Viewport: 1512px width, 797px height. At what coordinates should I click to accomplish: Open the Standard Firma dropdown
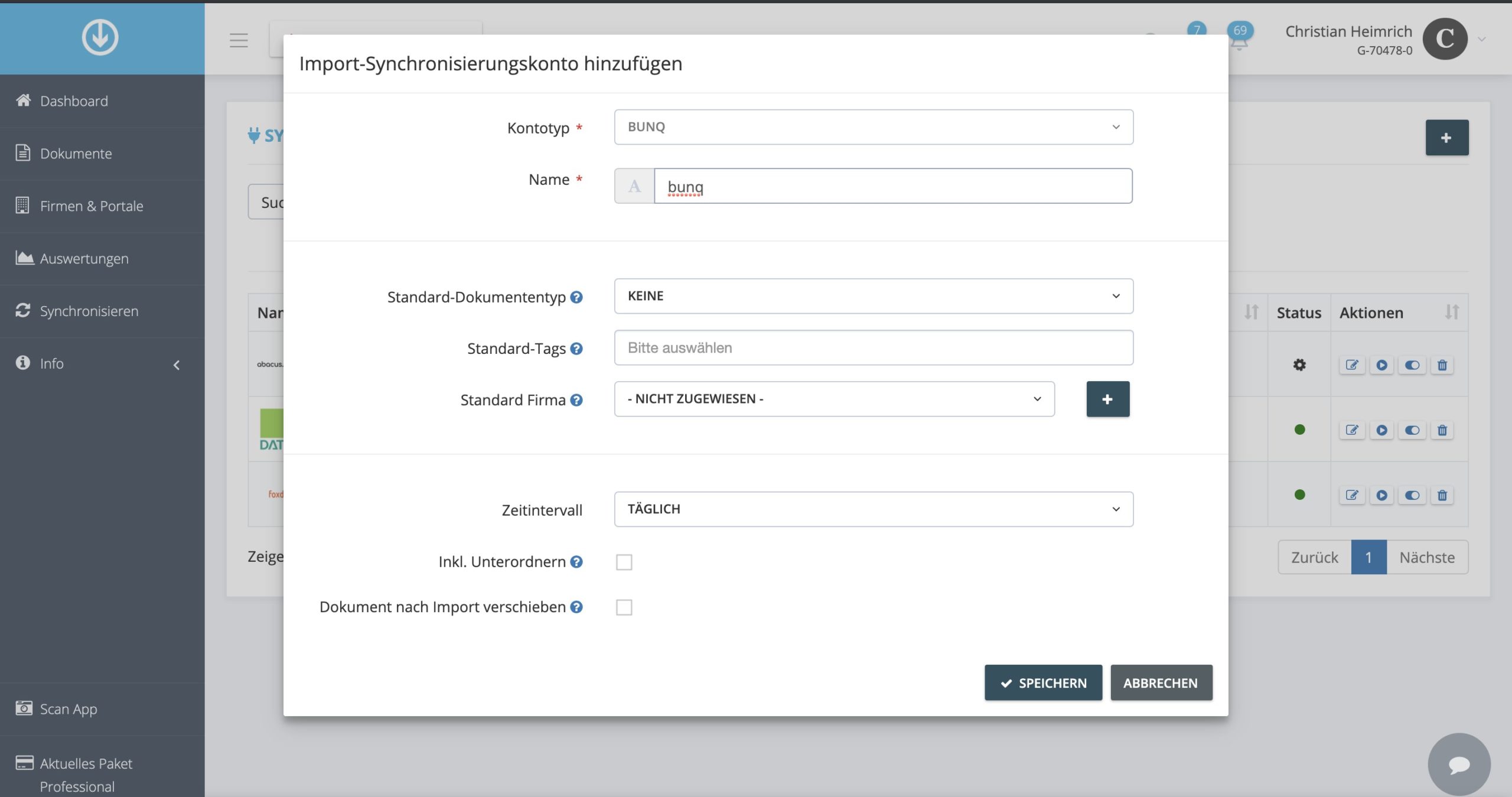[834, 399]
